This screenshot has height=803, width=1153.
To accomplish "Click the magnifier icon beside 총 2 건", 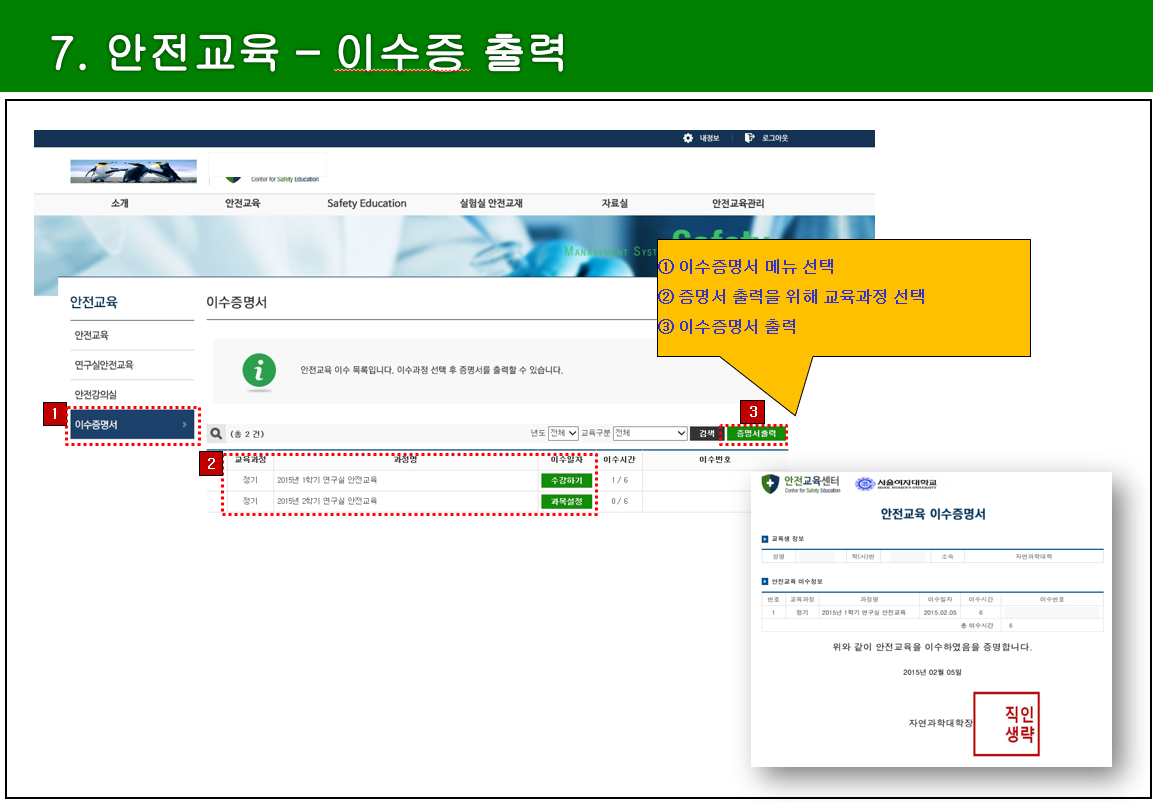I will coord(216,434).
